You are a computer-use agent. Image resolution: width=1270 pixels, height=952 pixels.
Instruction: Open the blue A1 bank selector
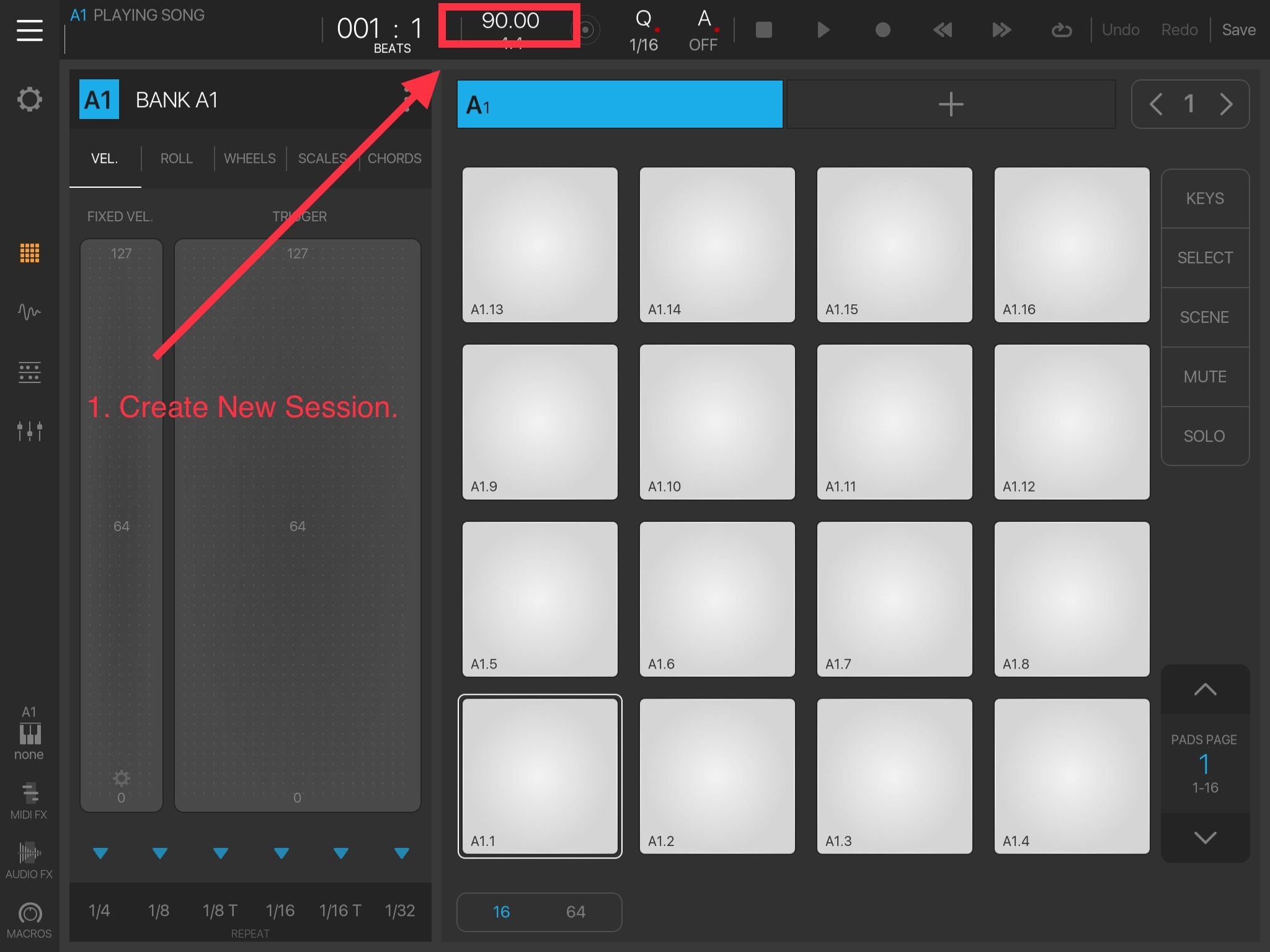click(x=99, y=99)
